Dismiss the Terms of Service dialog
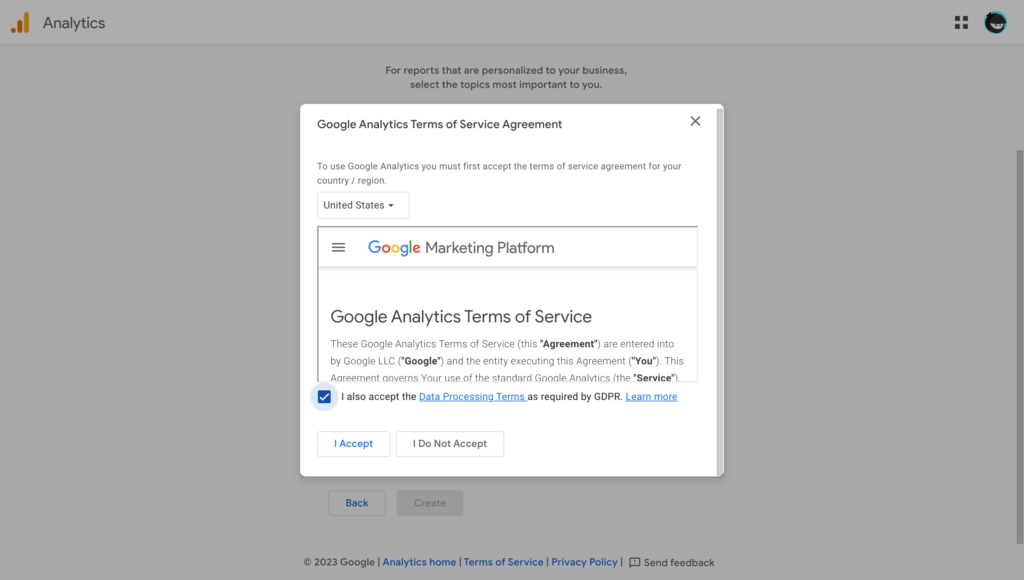The image size is (1024, 580). click(x=695, y=121)
